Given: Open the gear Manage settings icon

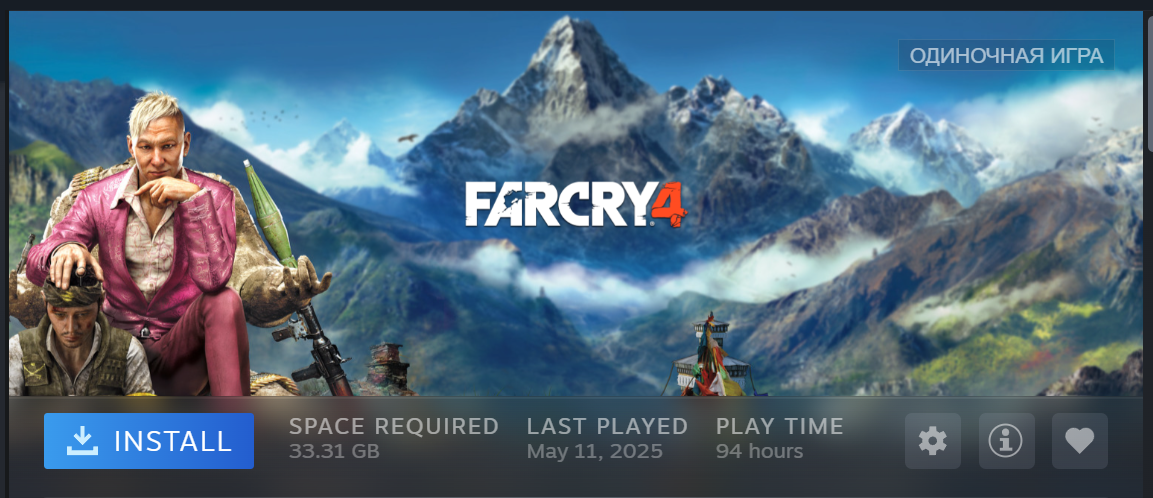Looking at the screenshot, I should (932, 441).
